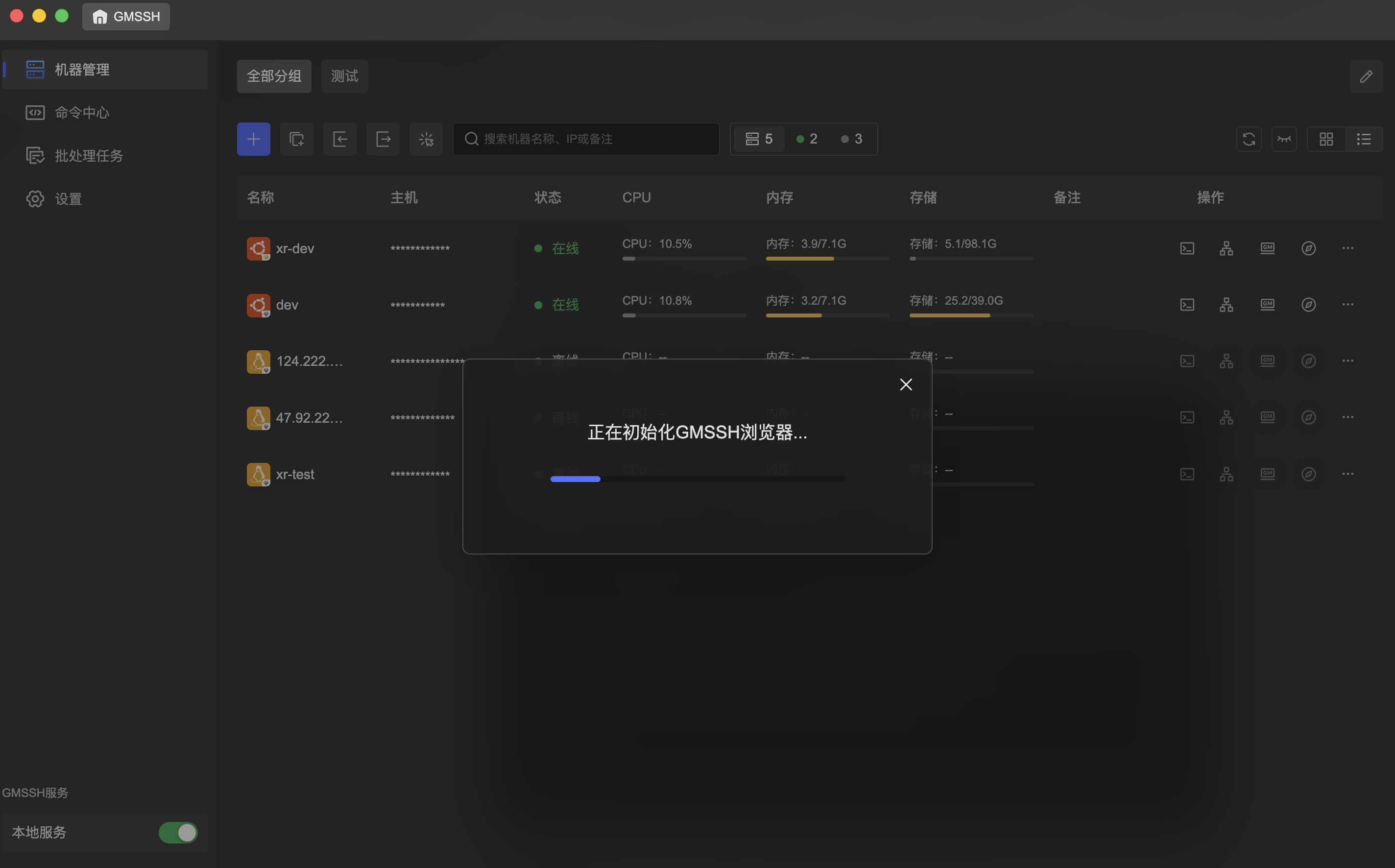Open more options for 47.92.22 machine
Screen dimensions: 1395x868
tap(1348, 417)
